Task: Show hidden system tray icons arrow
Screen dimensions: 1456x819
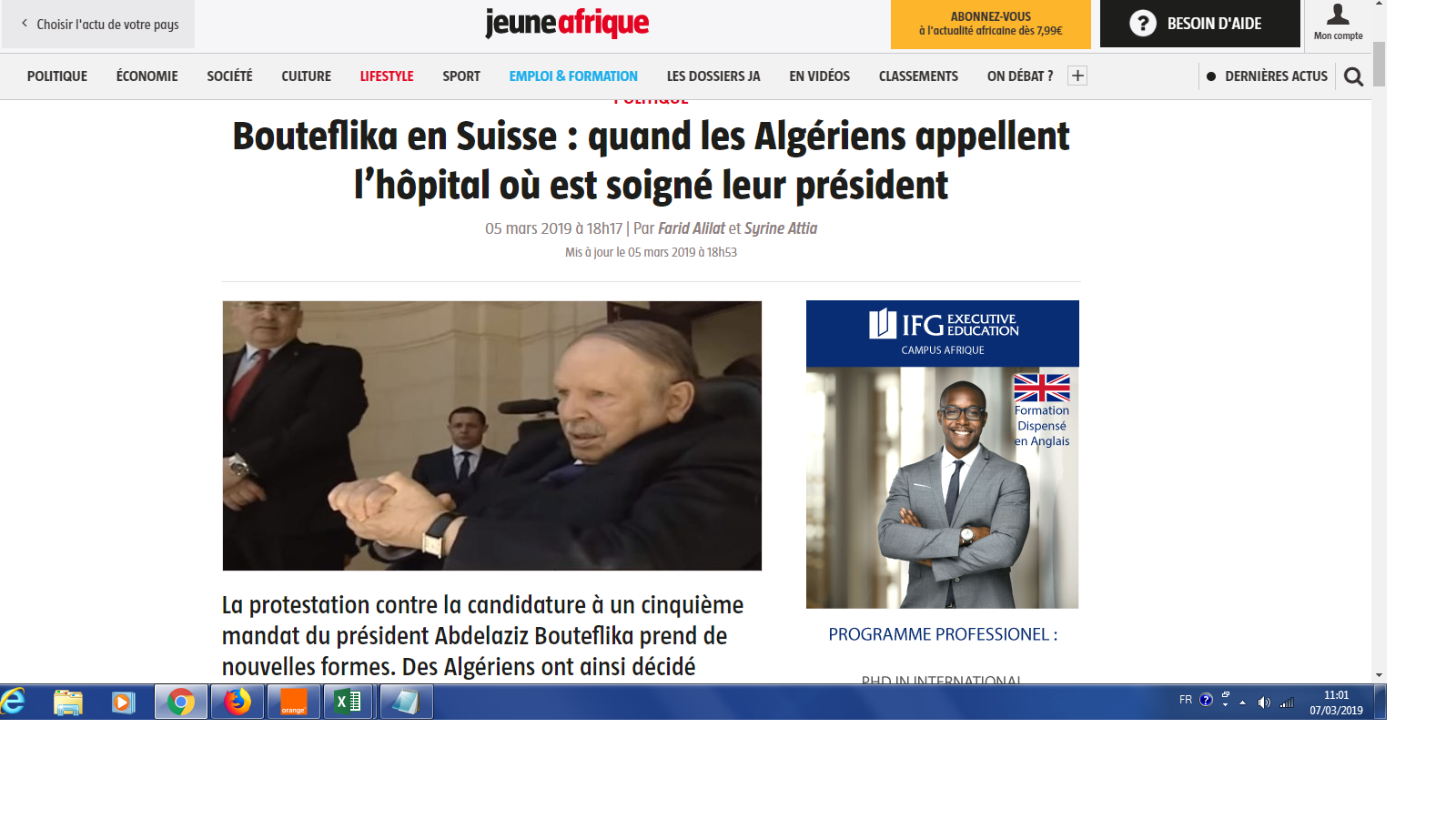Action: (1242, 703)
